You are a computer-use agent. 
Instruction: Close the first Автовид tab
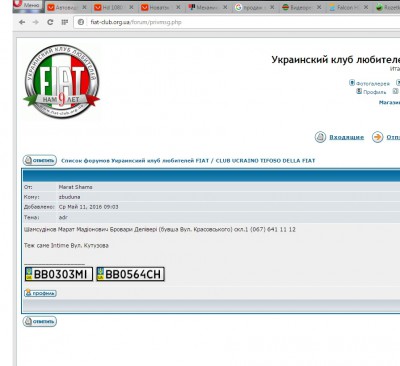pos(84,7)
